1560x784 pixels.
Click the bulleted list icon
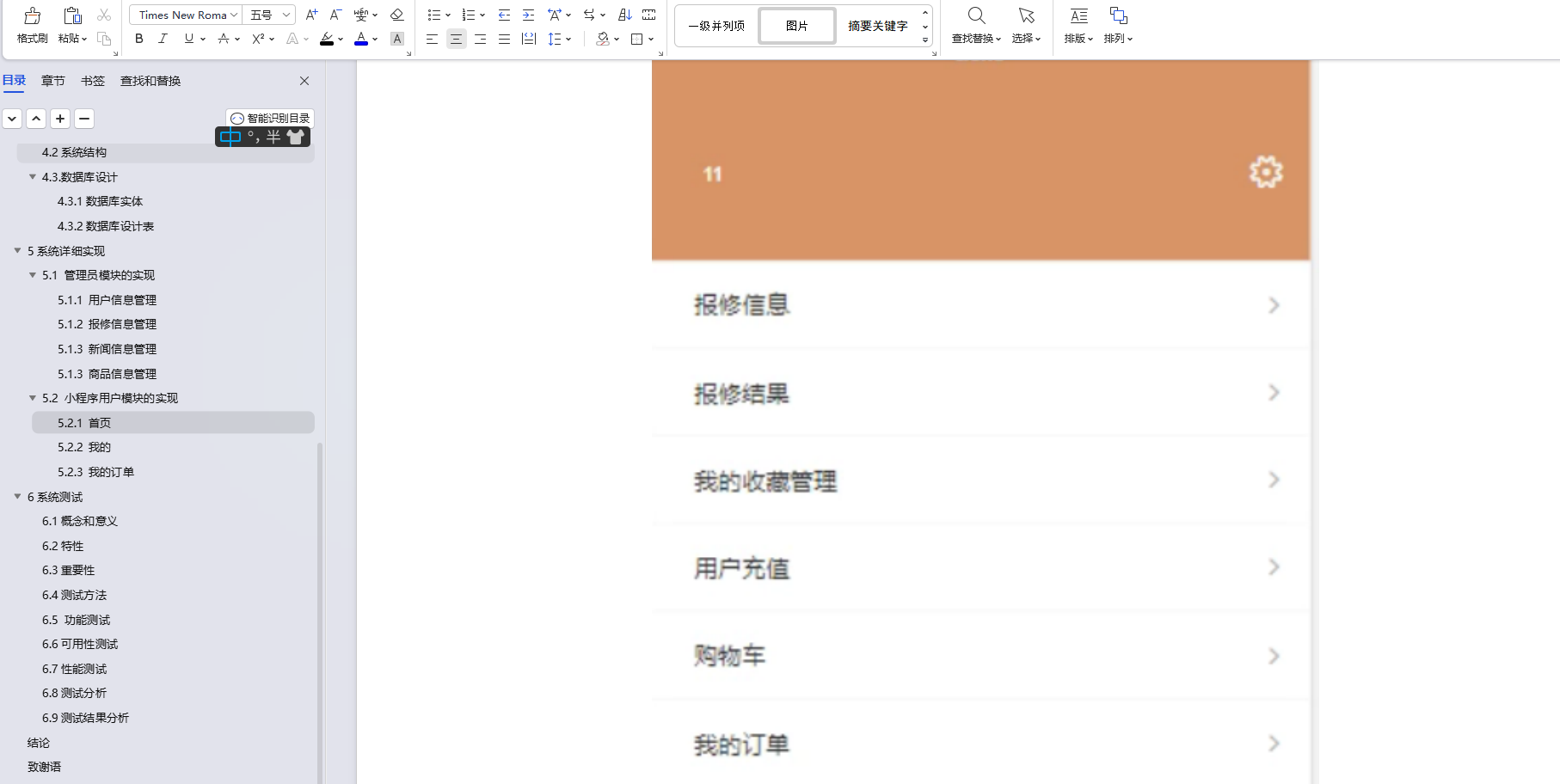point(433,15)
